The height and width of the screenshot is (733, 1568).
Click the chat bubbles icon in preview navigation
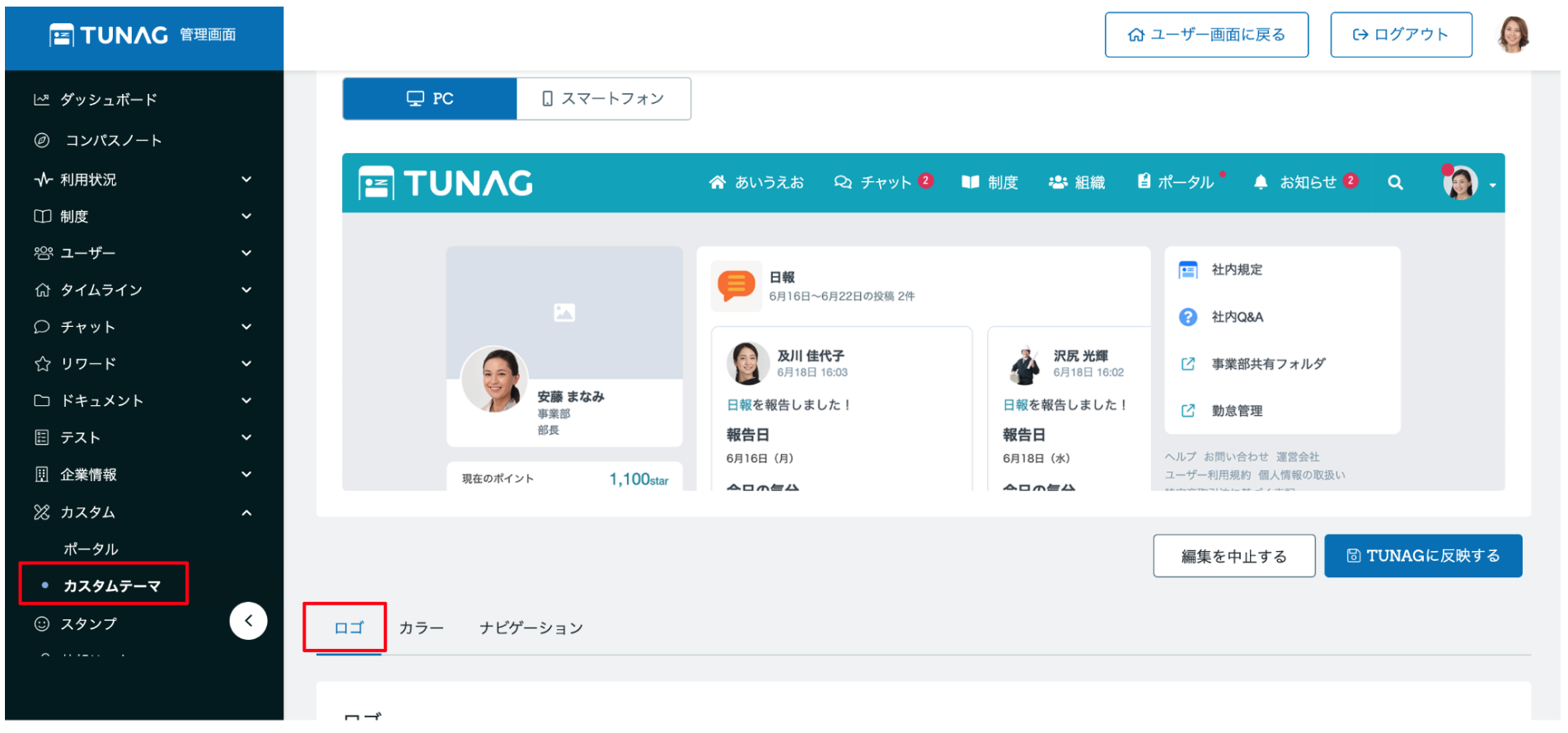tap(842, 183)
